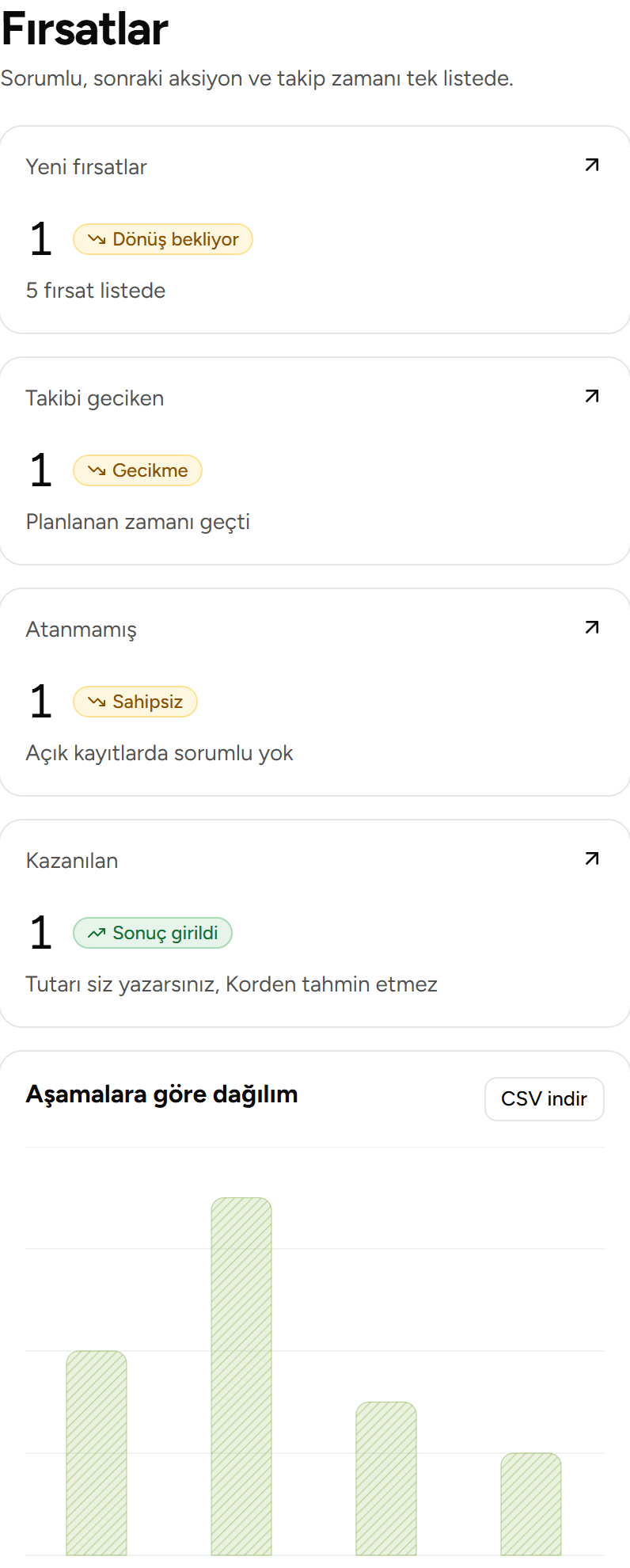Screen dimensions: 630x1568
Task: Open the Atanmamış card title
Action: [82, 630]
